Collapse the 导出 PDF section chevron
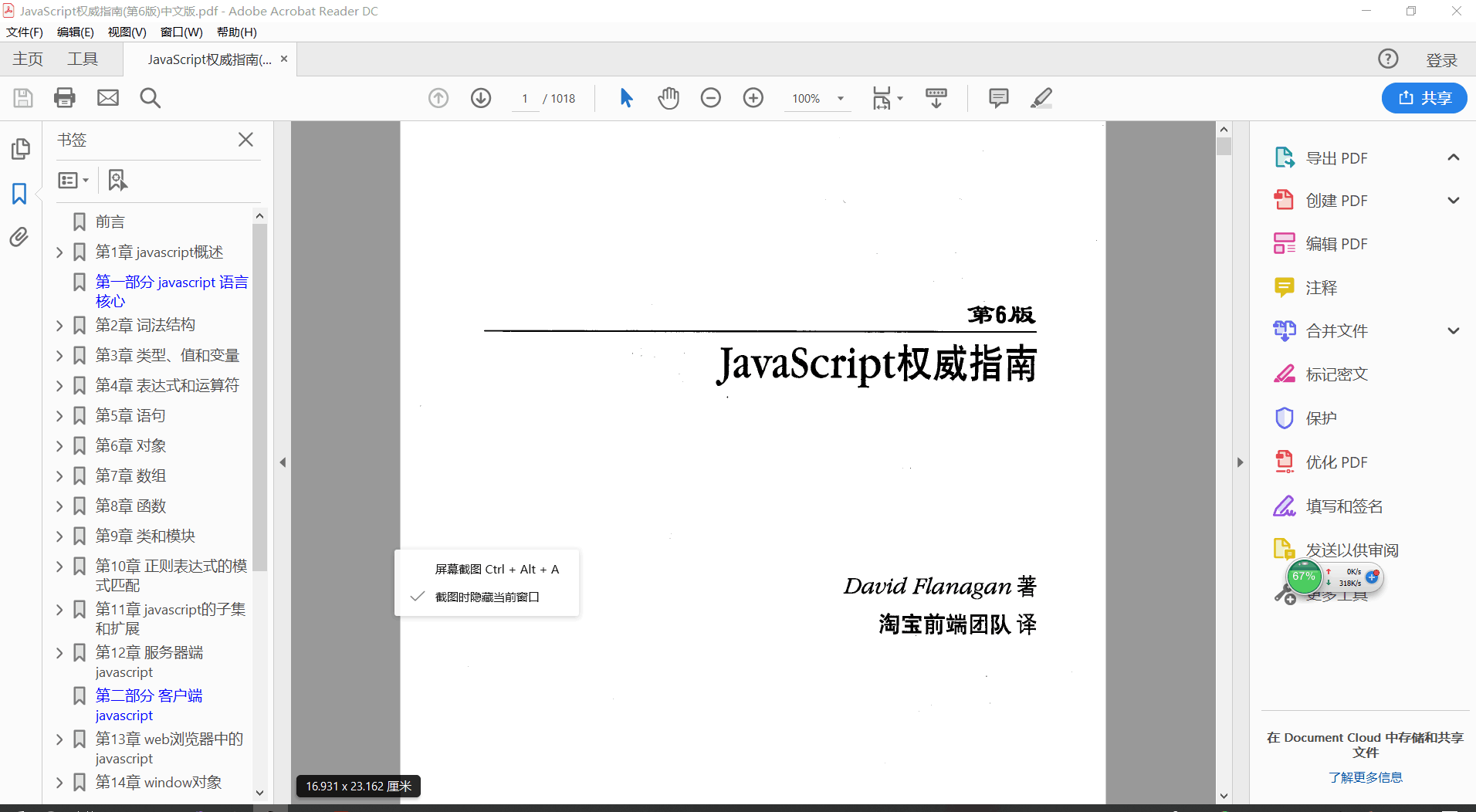 point(1454,157)
